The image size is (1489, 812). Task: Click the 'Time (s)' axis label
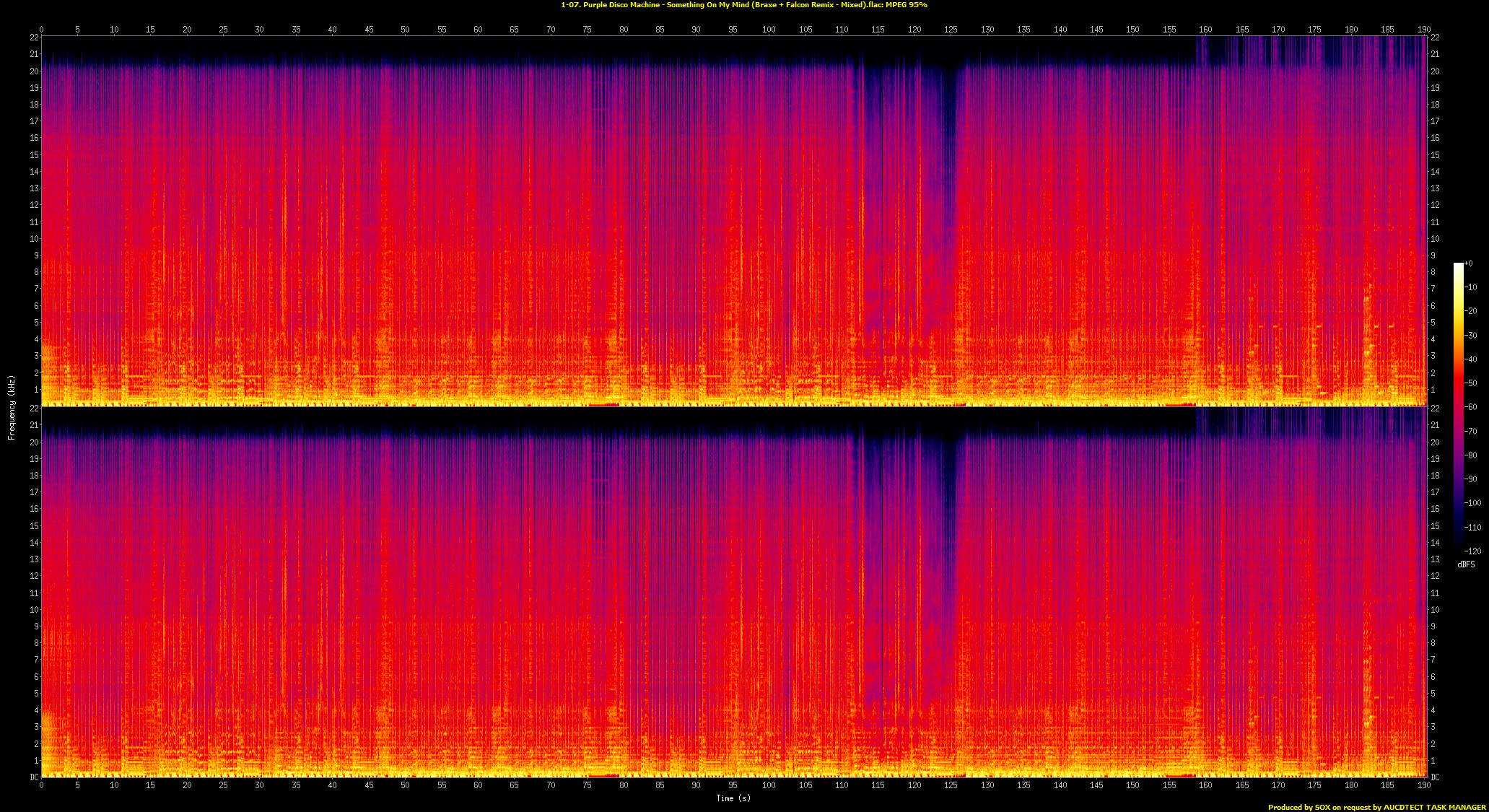(x=733, y=798)
